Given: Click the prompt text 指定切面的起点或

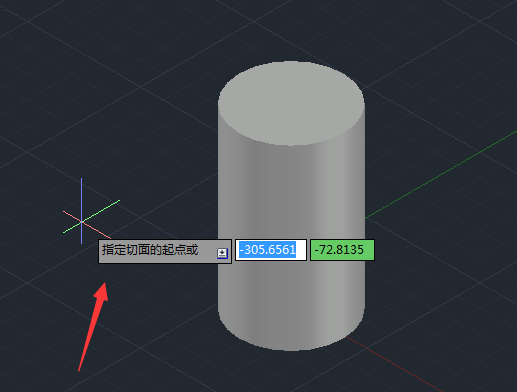Looking at the screenshot, I should (x=150, y=250).
